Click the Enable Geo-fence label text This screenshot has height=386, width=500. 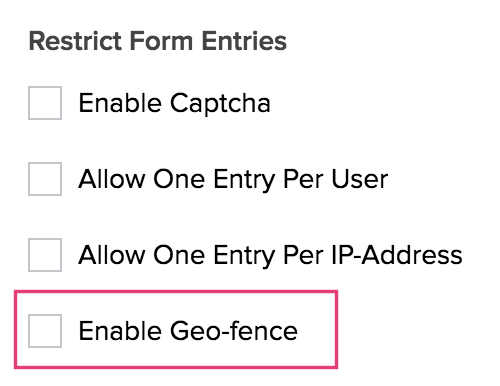188,331
